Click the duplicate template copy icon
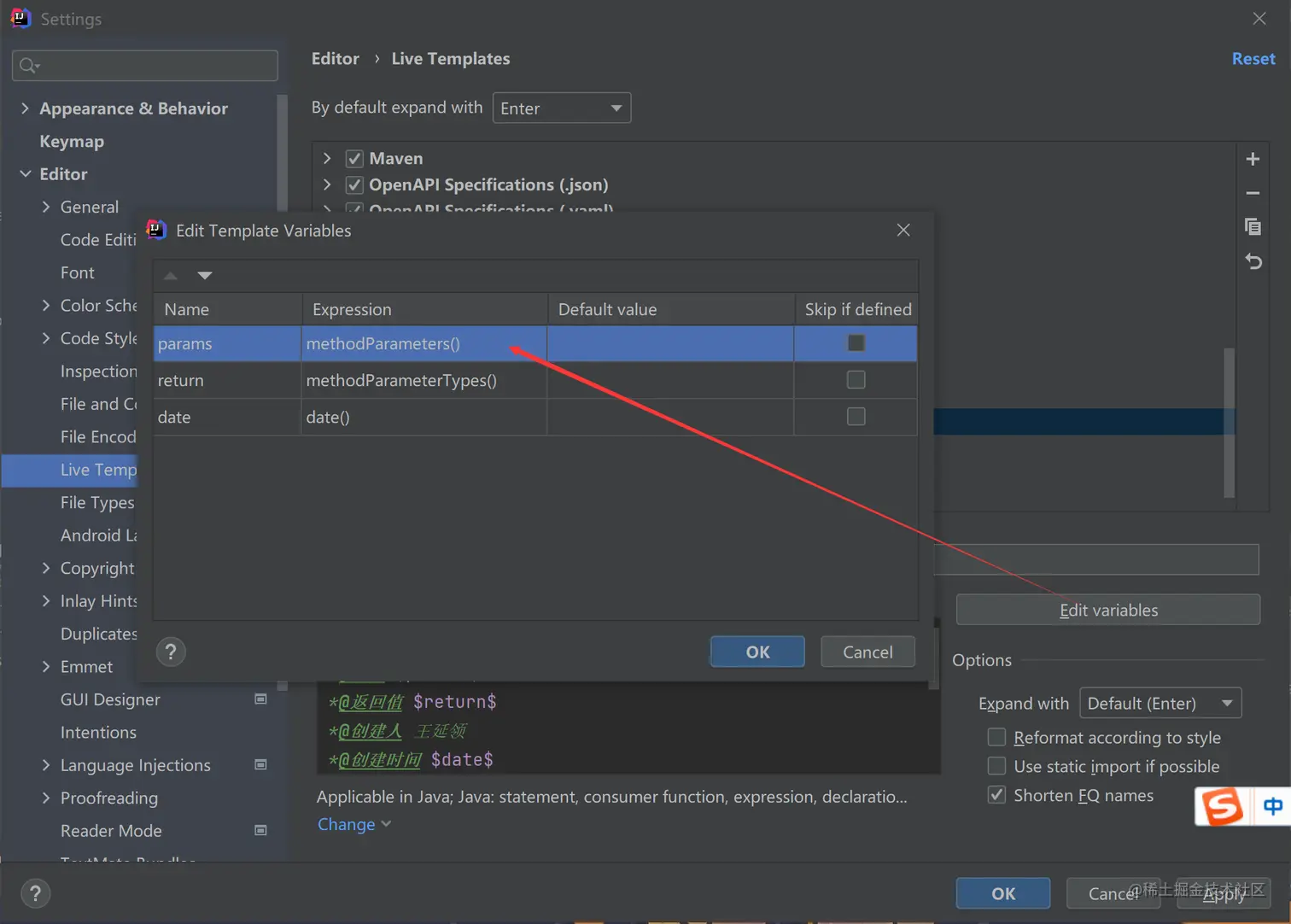This screenshot has height=924, width=1291. click(x=1253, y=226)
